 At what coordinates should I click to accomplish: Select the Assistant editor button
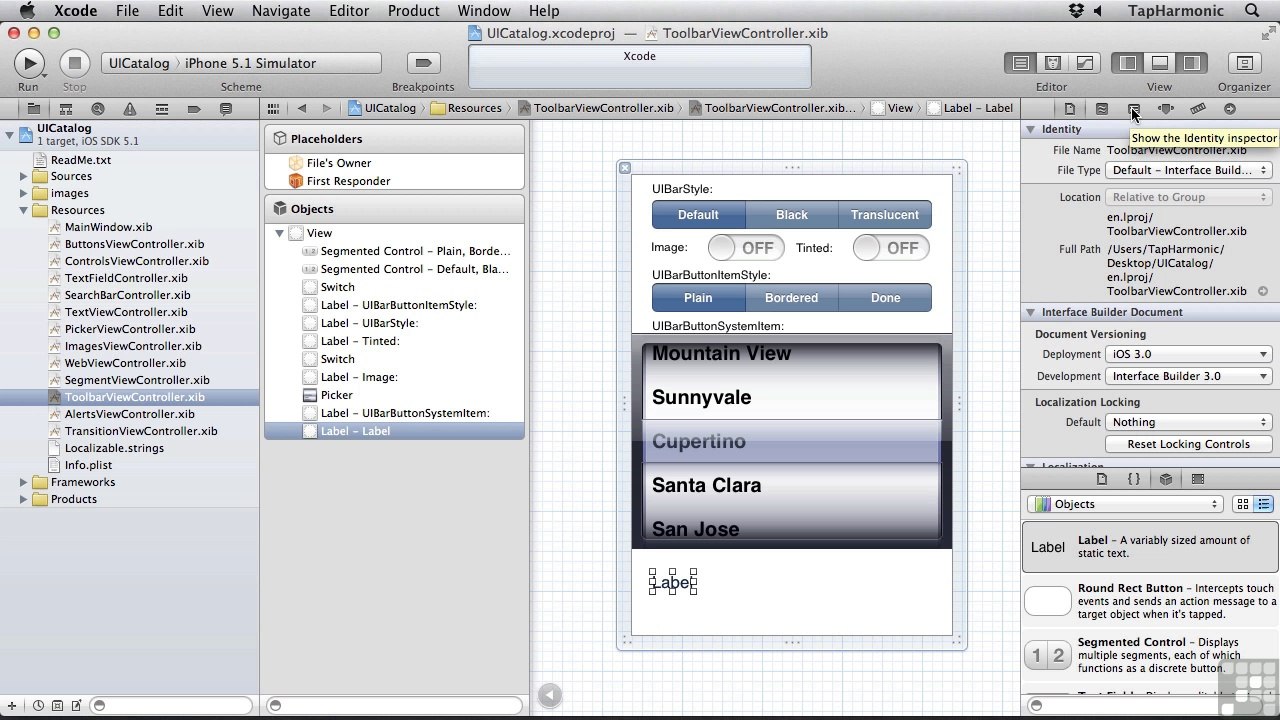coord(1053,63)
